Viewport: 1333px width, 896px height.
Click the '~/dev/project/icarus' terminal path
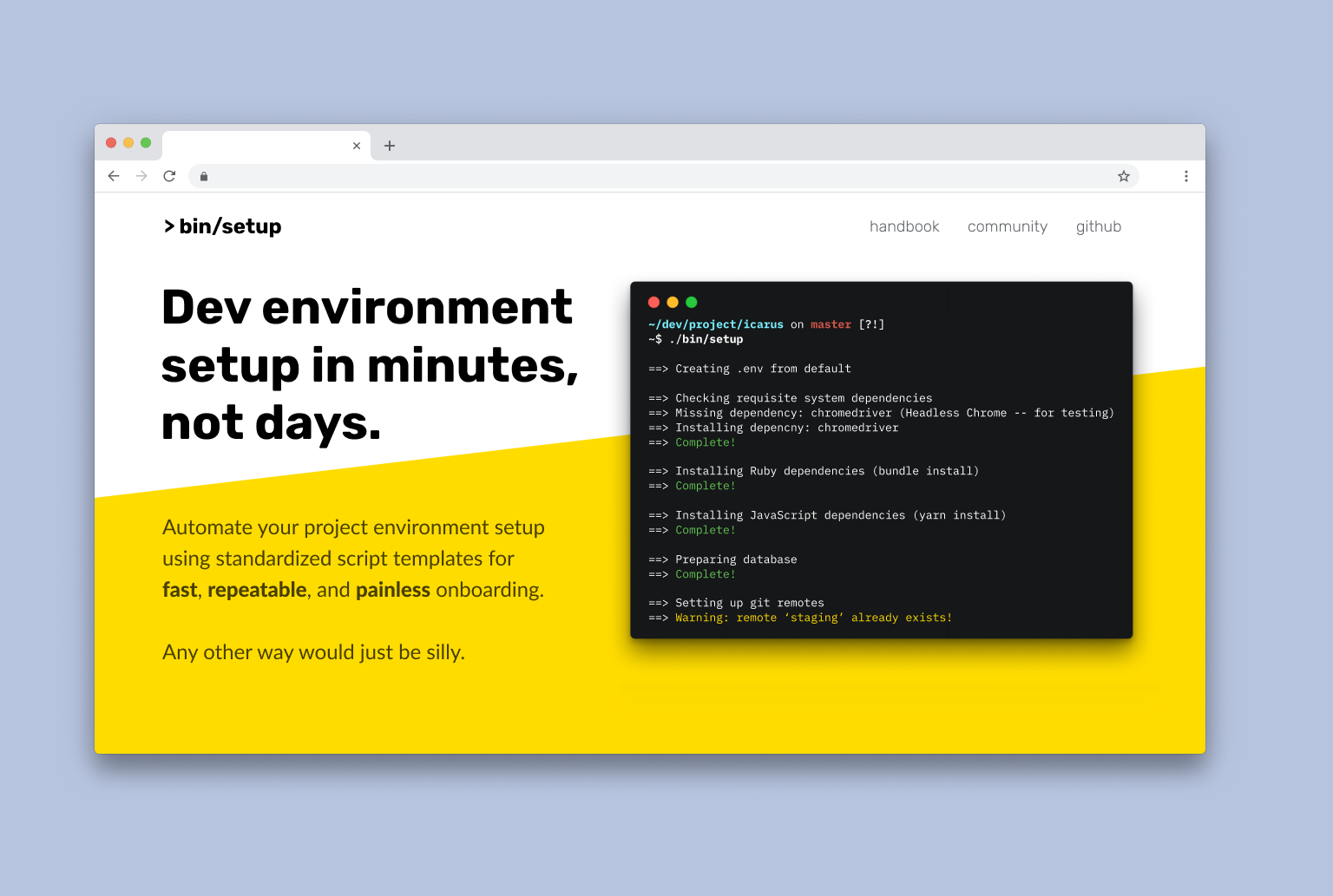(716, 324)
